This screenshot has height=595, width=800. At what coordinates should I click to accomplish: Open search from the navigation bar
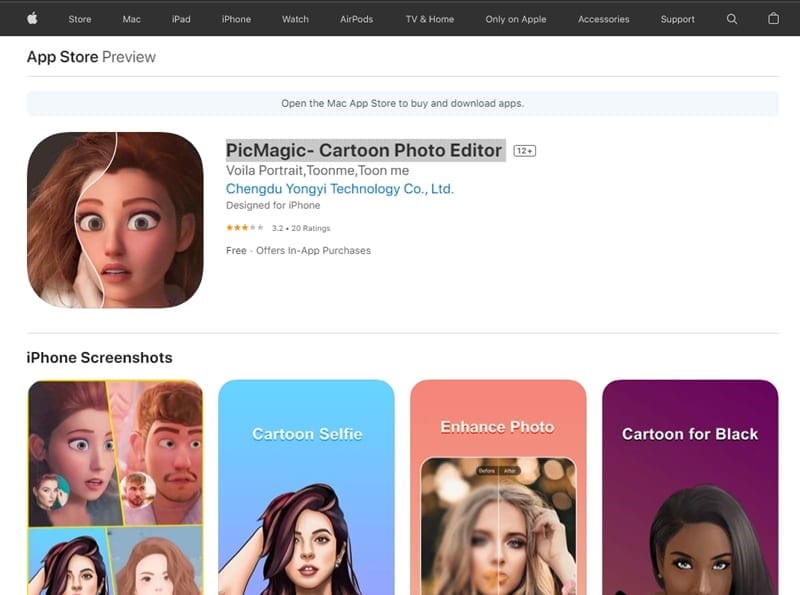coord(733,18)
